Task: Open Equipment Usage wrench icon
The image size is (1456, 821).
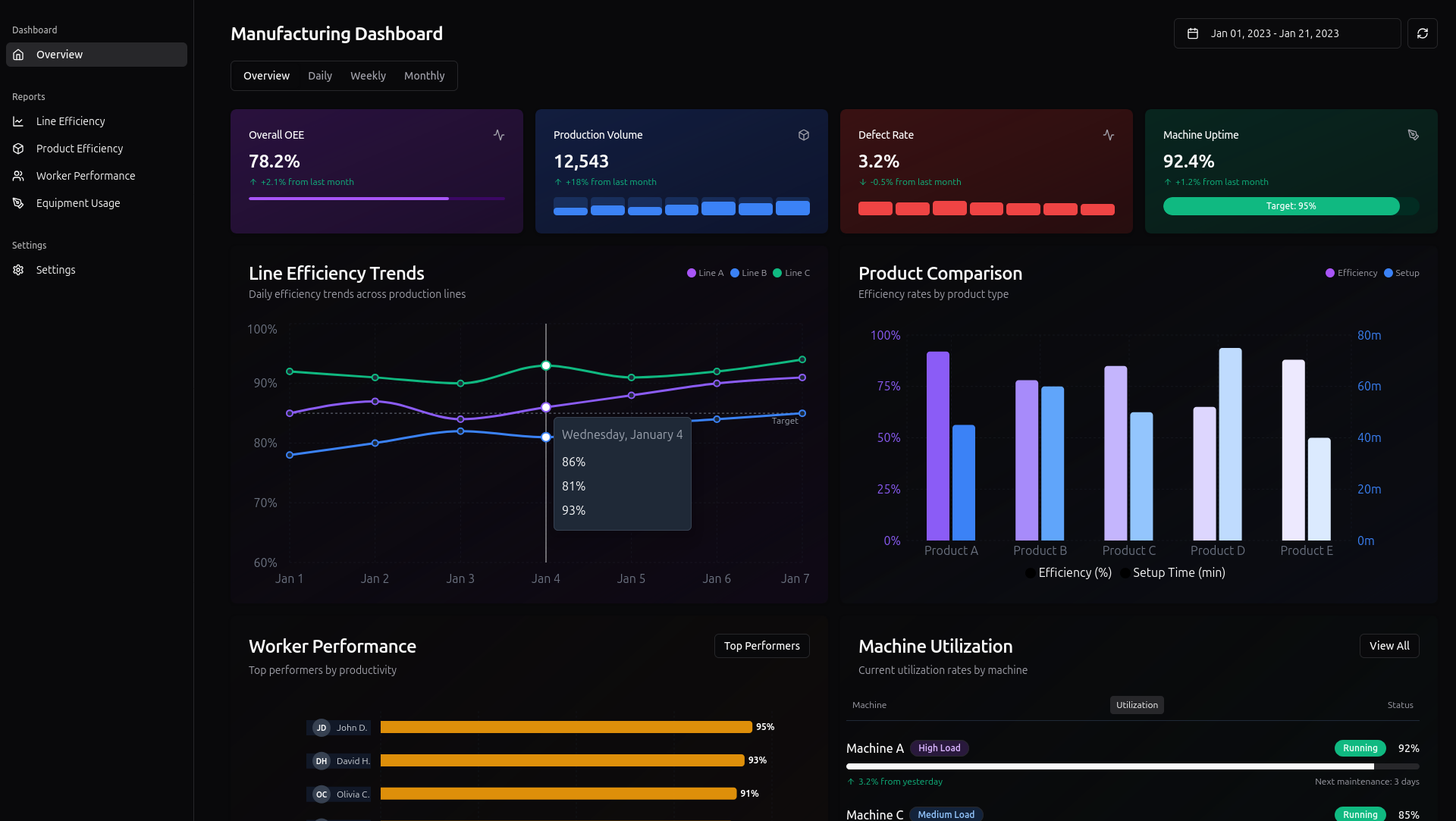Action: tap(18, 203)
